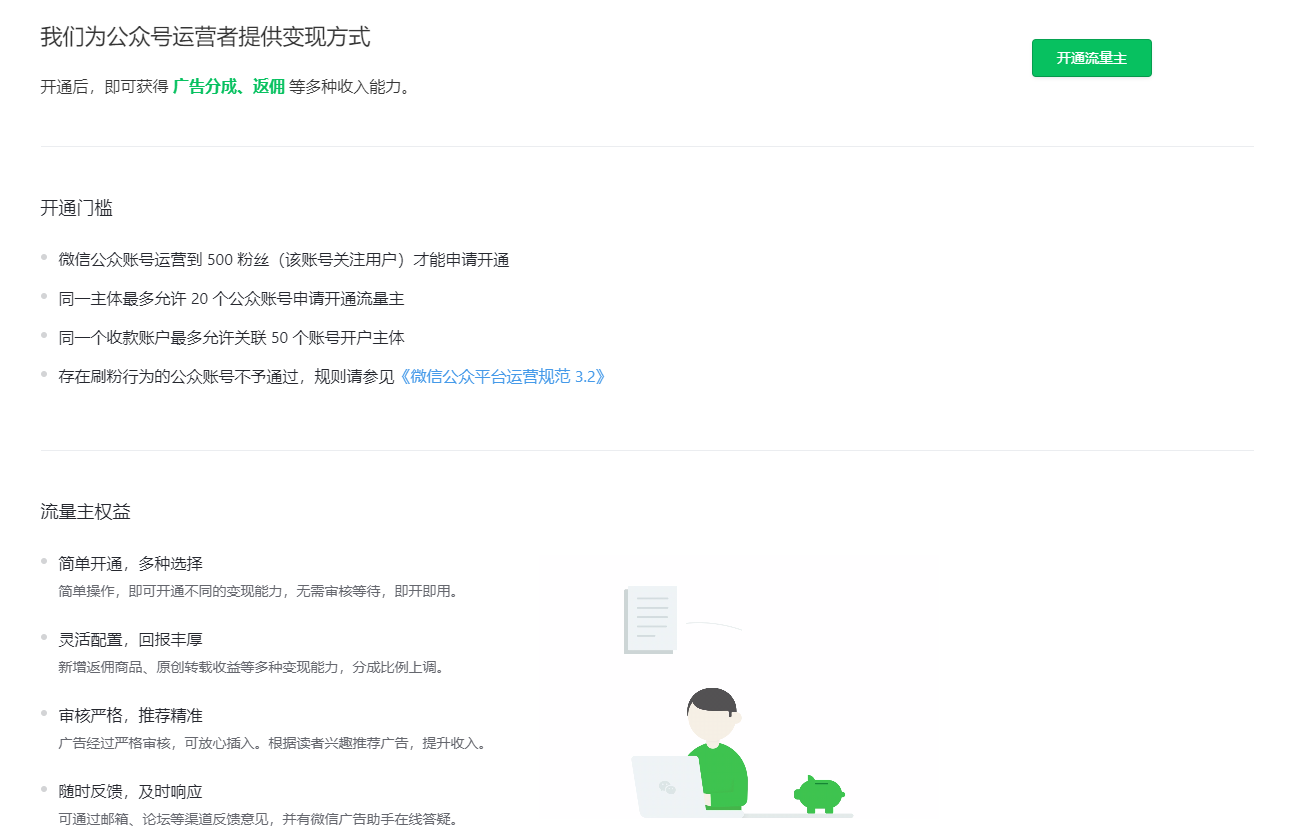Click the 开通流量主 green button
Viewport: 1294px width, 836px height.
pos(1091,58)
